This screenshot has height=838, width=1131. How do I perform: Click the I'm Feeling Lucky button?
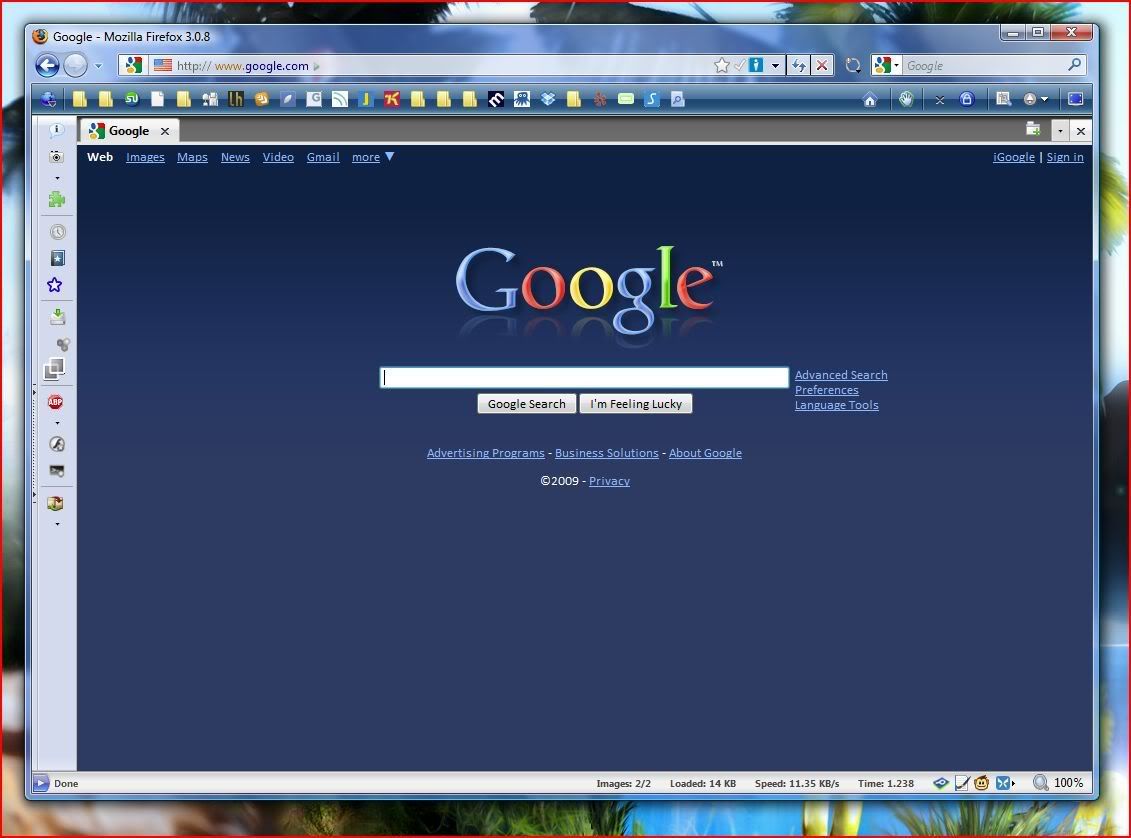(635, 404)
